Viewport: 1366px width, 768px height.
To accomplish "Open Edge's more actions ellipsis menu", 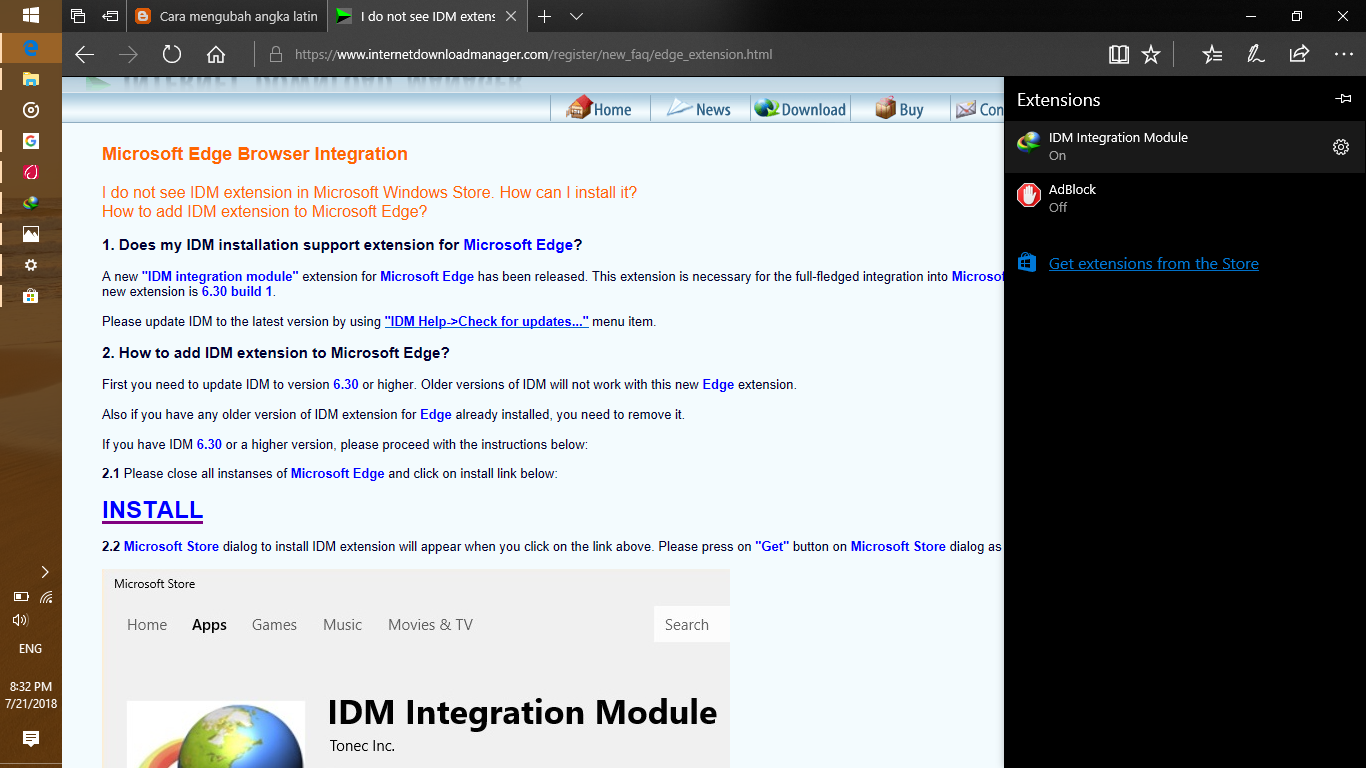I will pos(1341,54).
